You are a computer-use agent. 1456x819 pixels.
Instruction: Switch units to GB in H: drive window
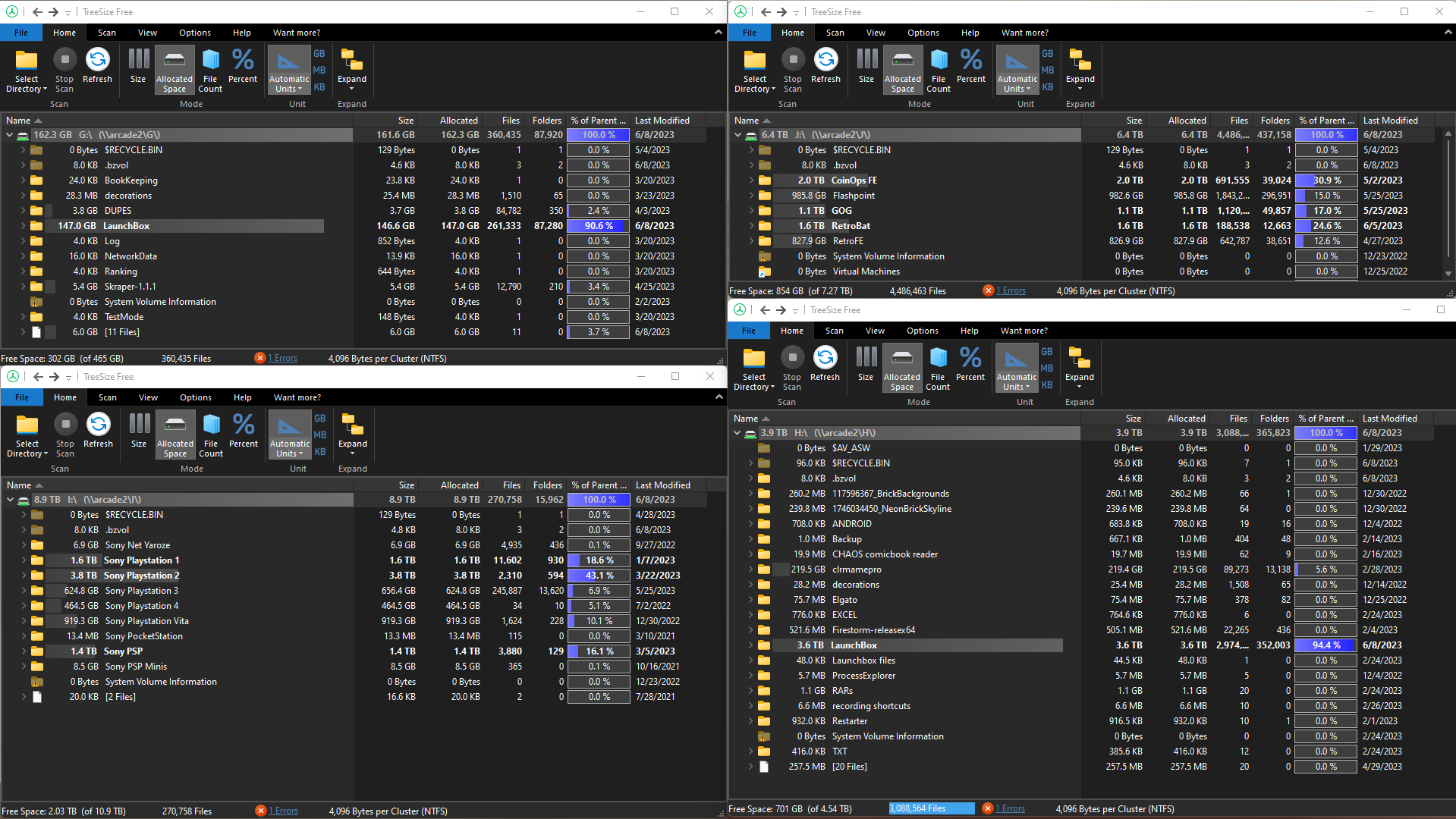[1047, 351]
